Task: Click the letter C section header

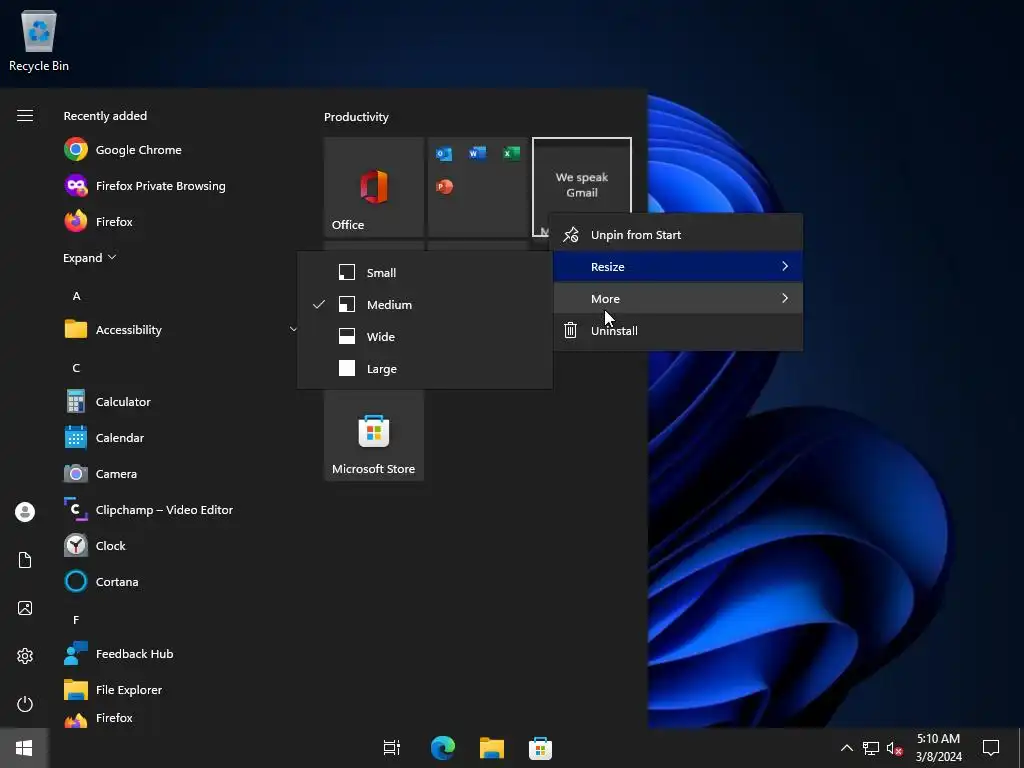Action: pyautogui.click(x=76, y=368)
